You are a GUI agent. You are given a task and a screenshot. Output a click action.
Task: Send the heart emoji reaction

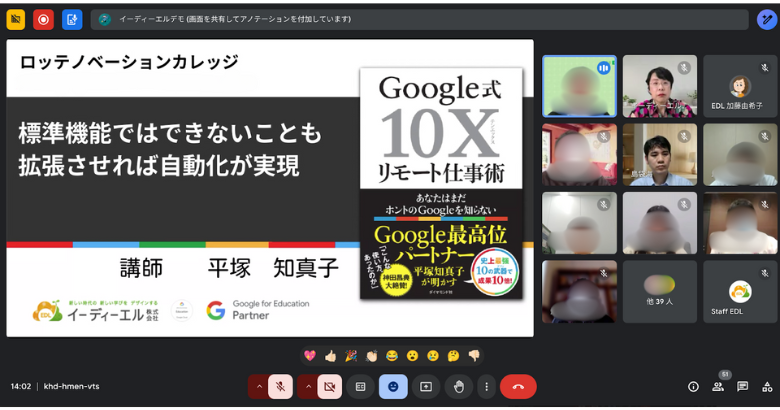(310, 356)
